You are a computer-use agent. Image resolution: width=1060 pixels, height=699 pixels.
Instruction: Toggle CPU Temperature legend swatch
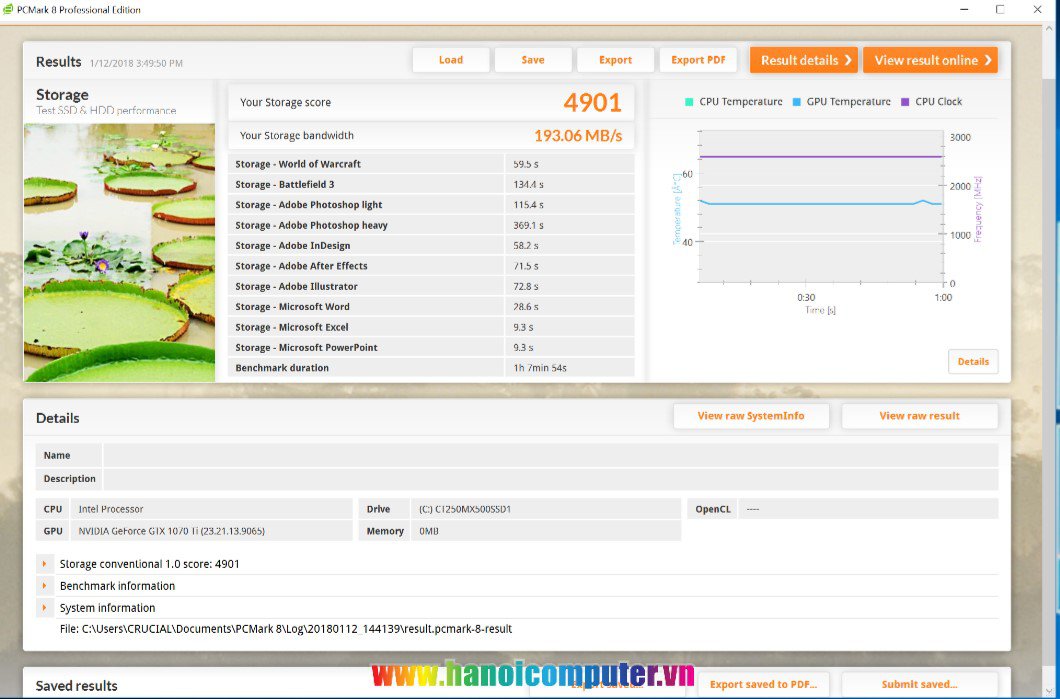click(689, 102)
